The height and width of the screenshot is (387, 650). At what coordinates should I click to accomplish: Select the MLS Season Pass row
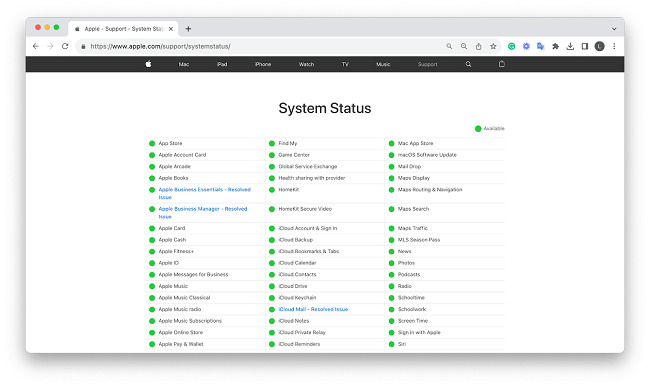coord(445,240)
